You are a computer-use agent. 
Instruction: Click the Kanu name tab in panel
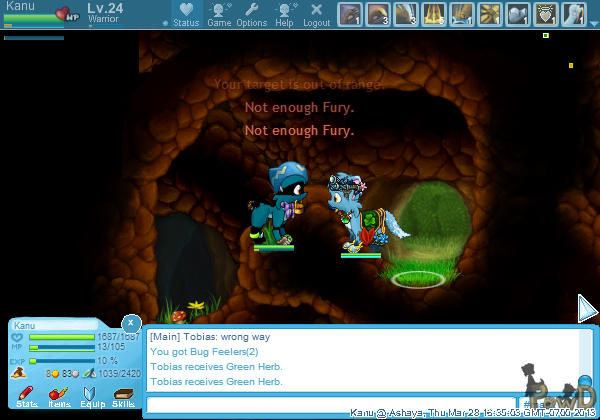[x=54, y=326]
